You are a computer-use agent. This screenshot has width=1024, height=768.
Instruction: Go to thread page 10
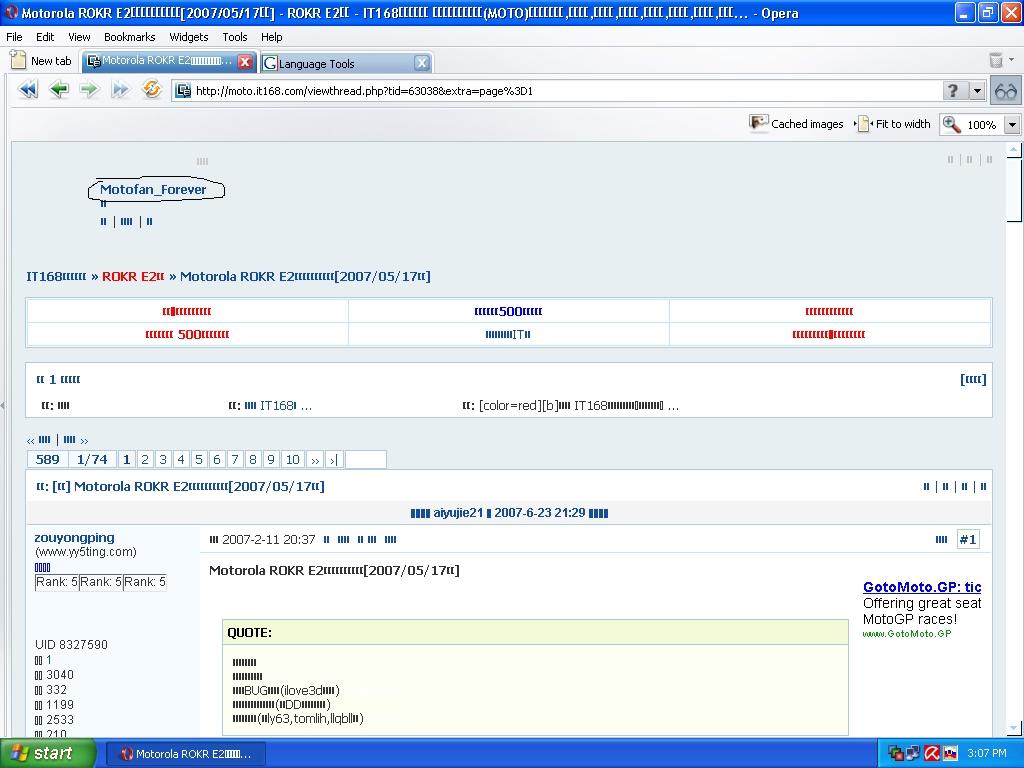(293, 460)
